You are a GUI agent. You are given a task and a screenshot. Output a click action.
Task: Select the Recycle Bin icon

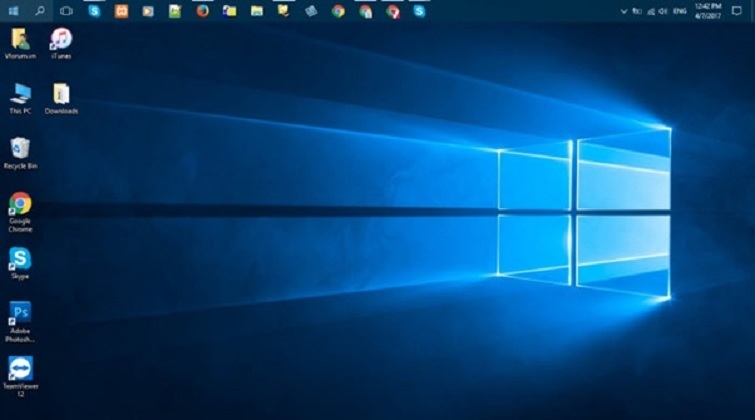[x=20, y=149]
